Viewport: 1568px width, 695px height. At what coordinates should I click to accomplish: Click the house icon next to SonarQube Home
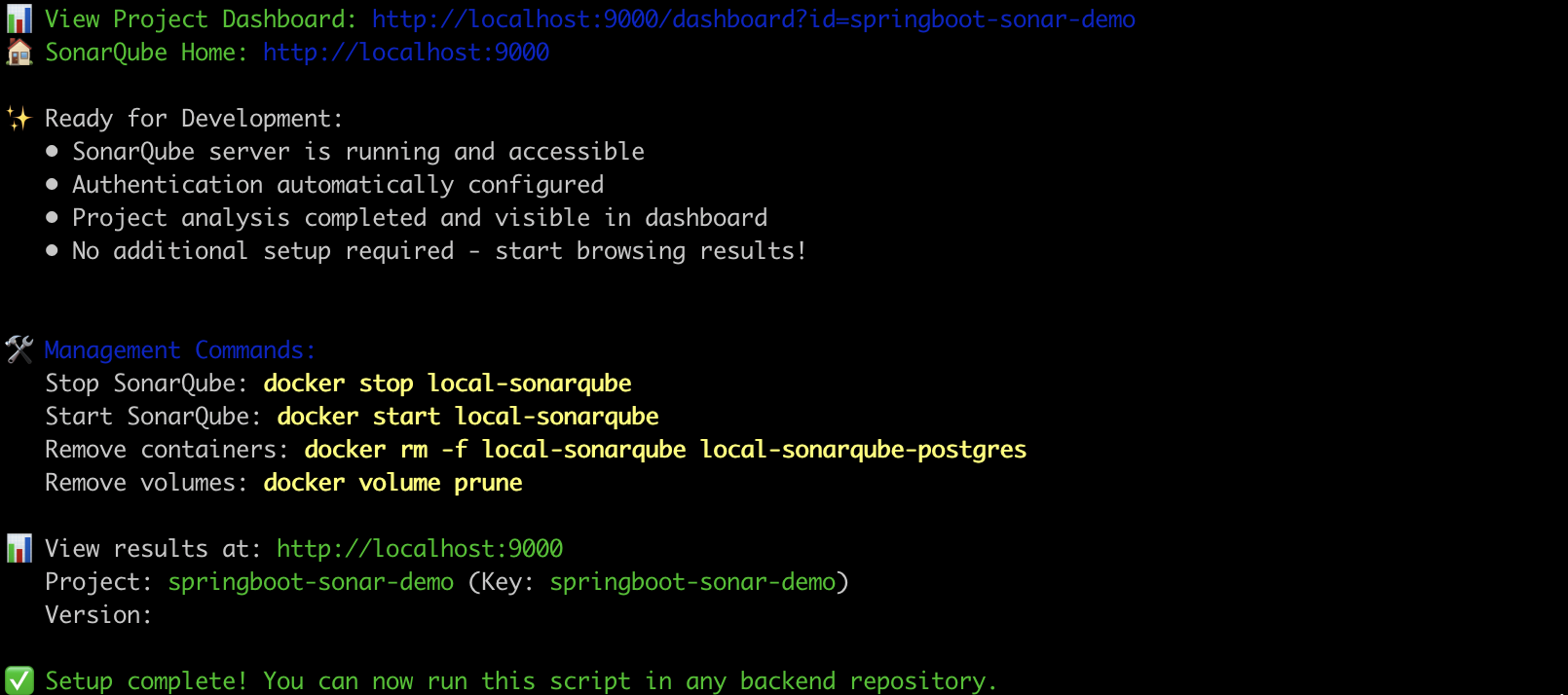pyautogui.click(x=19, y=53)
